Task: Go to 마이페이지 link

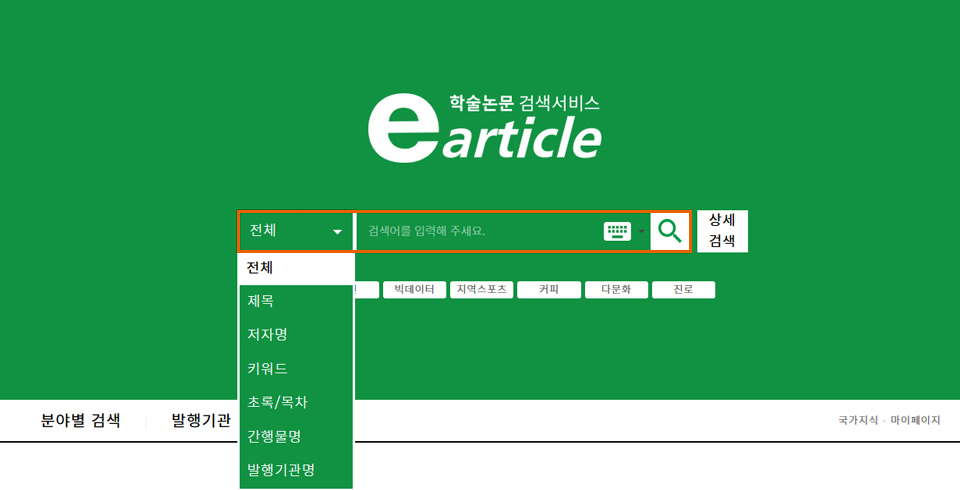Action: tap(915, 420)
